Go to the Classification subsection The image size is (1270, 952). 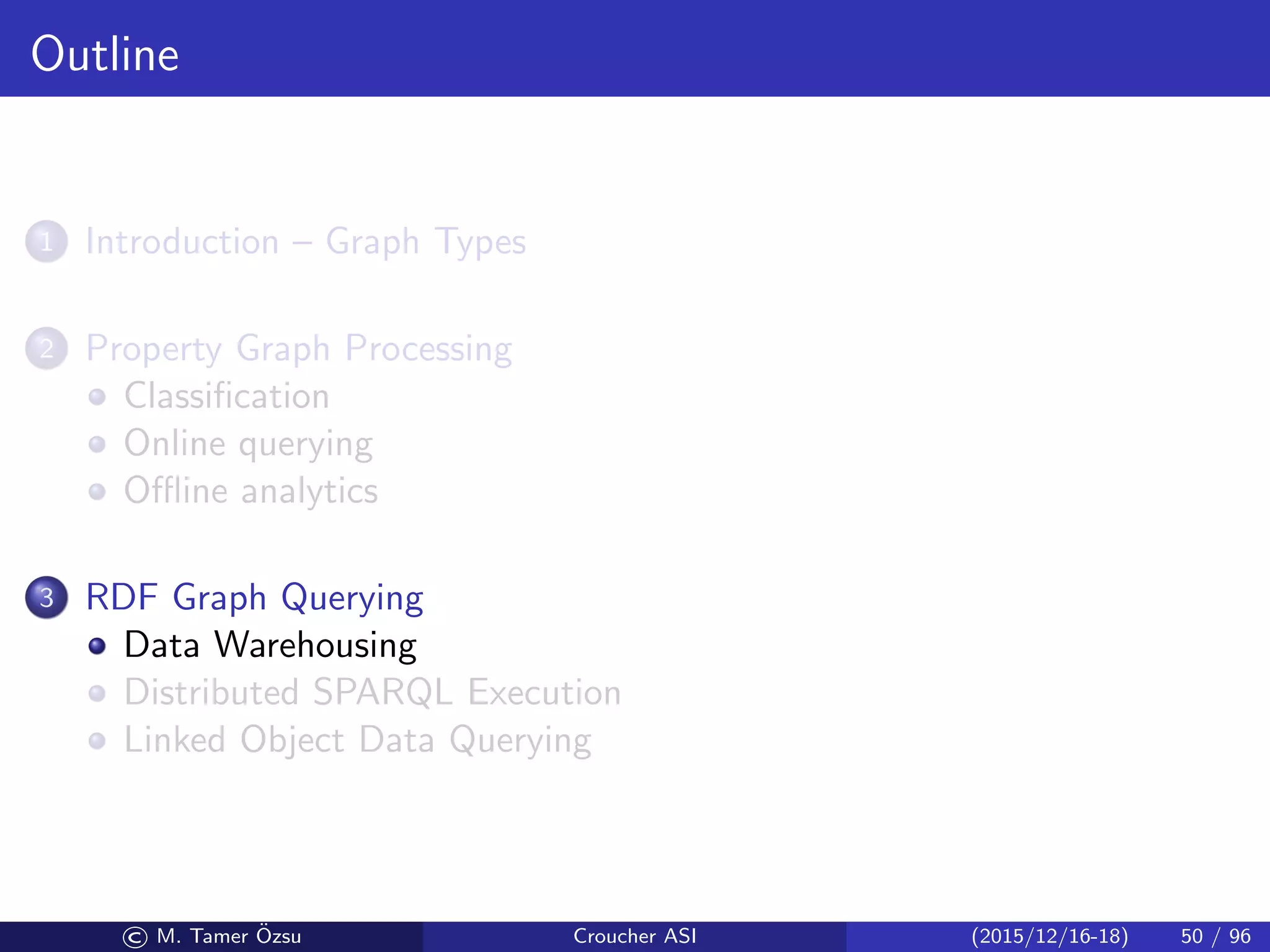(226, 395)
